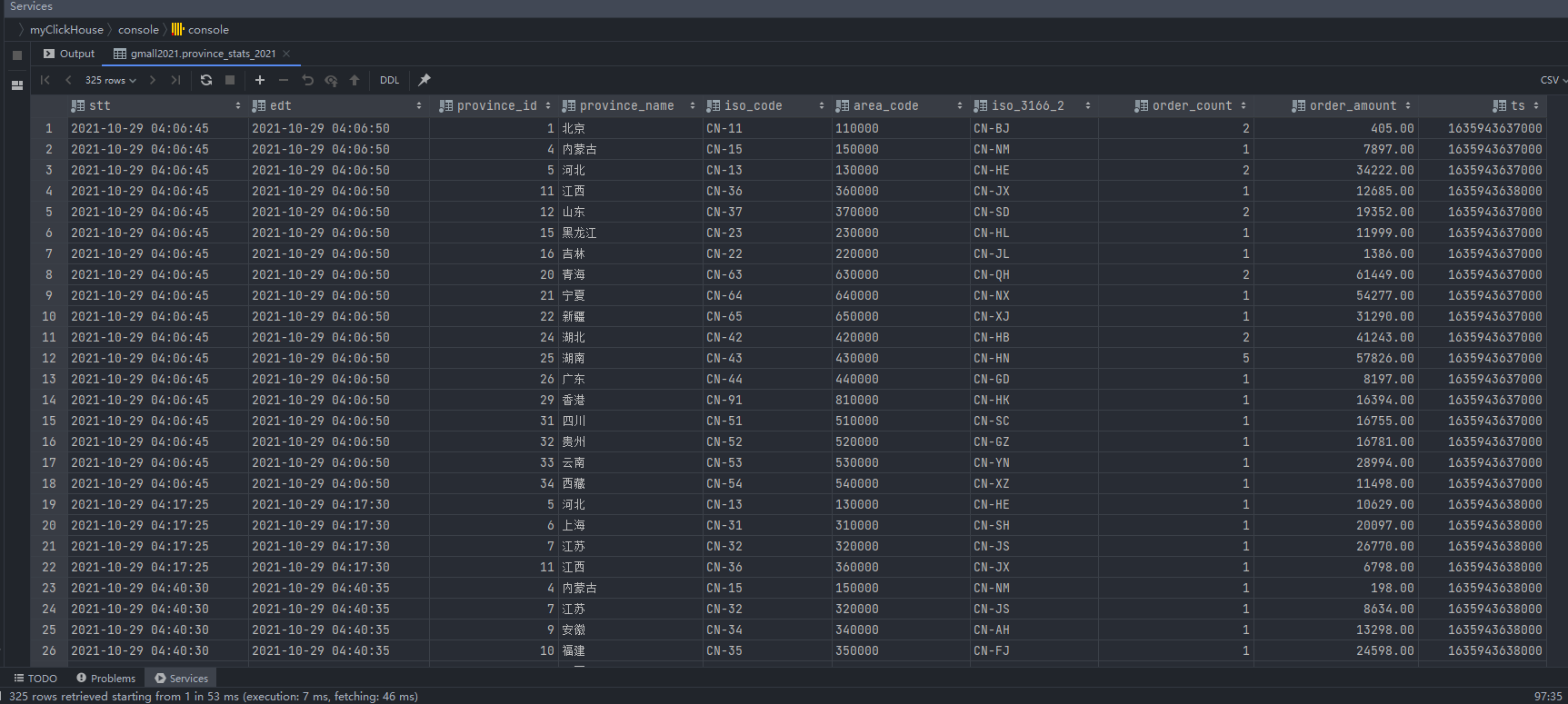This screenshot has height=704, width=1568.
Task: Open the page size '325 rows' dropdown
Action: coord(110,80)
